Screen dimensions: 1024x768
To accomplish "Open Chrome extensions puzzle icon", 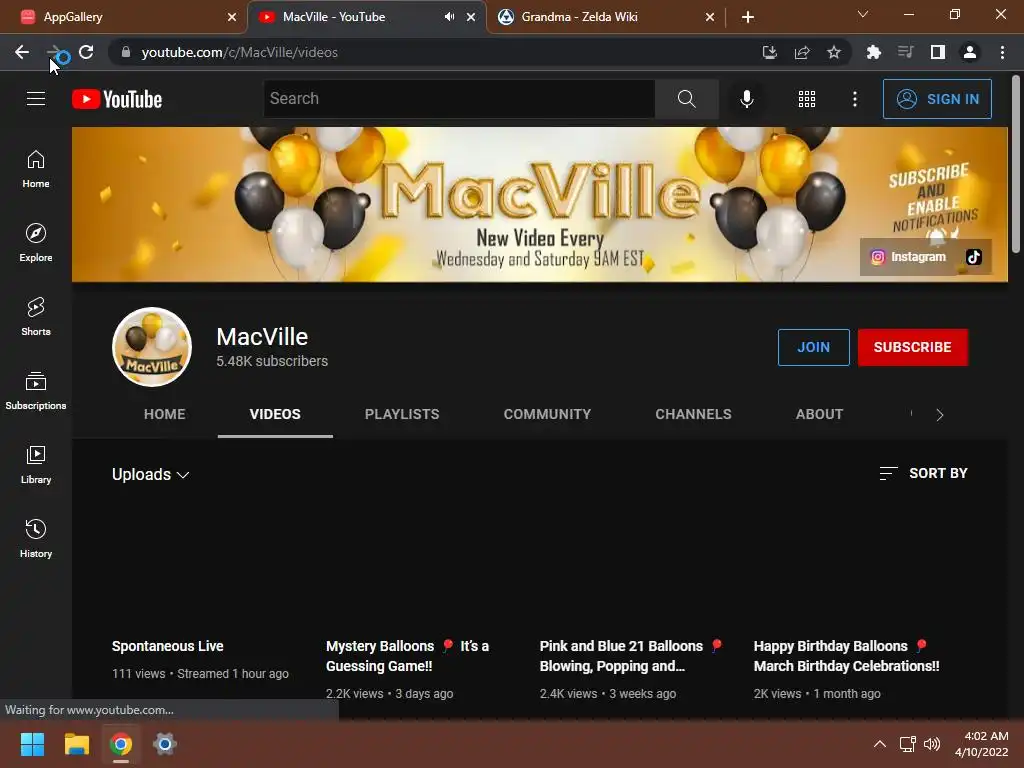I will (x=873, y=52).
